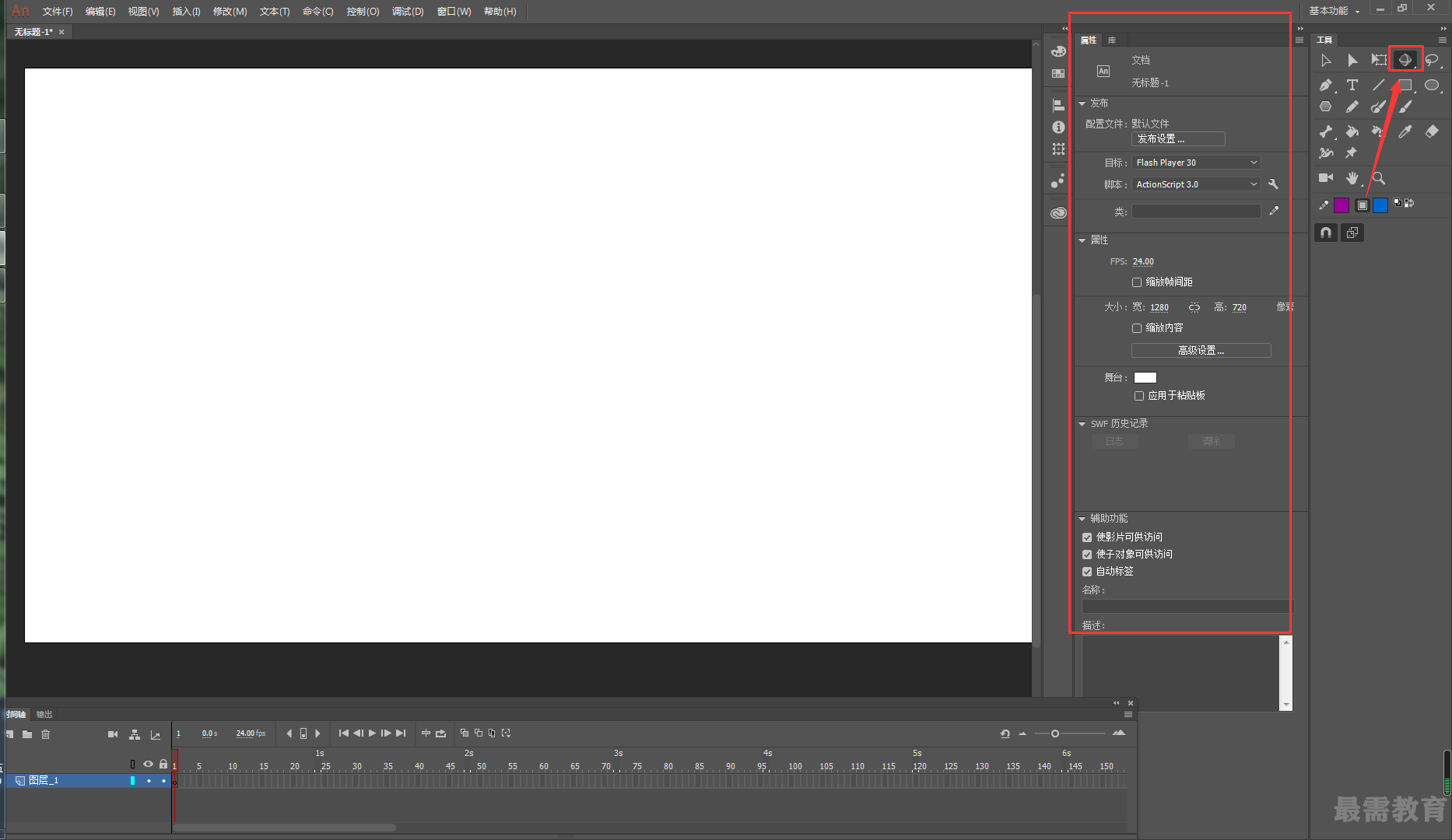Open the 脚本 ActionScript 3.0 dropdown

[1196, 184]
